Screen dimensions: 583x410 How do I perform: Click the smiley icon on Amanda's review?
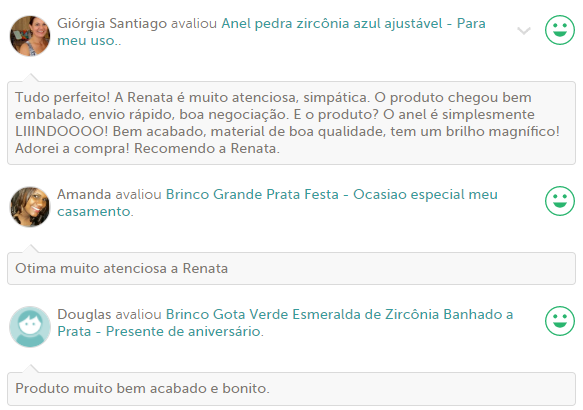[x=560, y=201]
